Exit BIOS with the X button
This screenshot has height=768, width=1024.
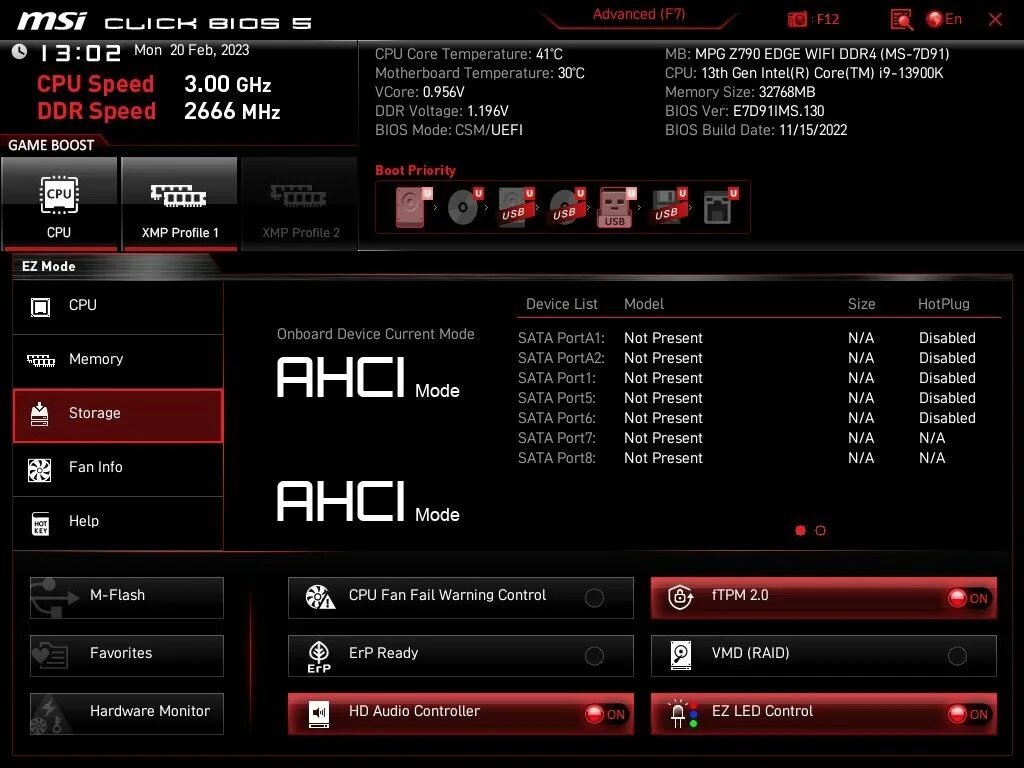995,20
